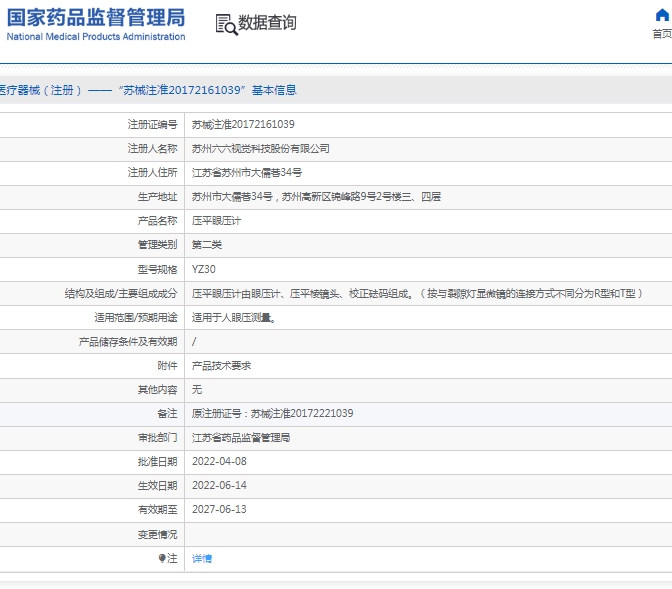Screen dimensions: 672x589
Task: Click registrant address 江苏省苏州市大儒巷34号
Action: pos(247,173)
